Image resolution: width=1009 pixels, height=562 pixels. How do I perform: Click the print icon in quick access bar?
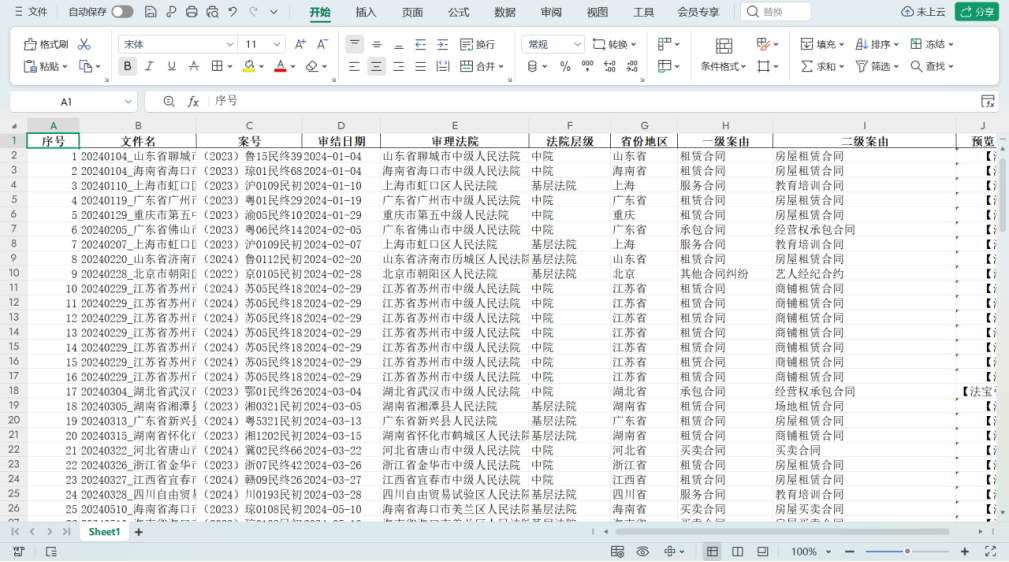click(x=191, y=12)
